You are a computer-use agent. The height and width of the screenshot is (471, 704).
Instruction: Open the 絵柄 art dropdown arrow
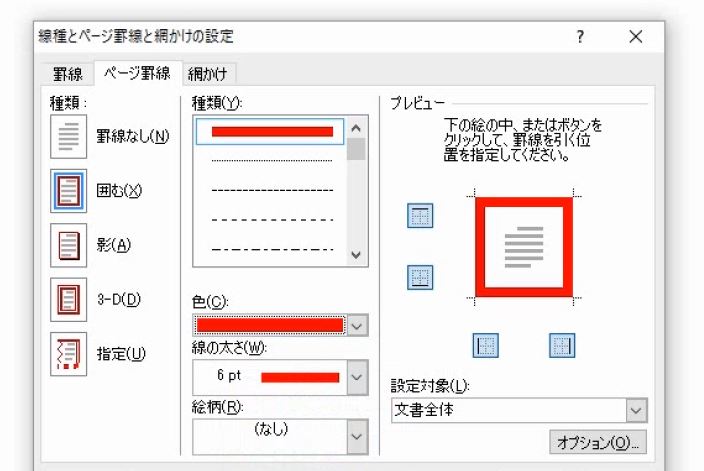click(x=357, y=437)
